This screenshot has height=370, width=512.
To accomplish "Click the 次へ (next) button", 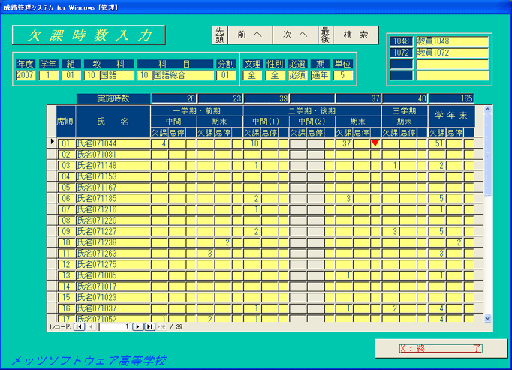I will pyautogui.click(x=295, y=35).
